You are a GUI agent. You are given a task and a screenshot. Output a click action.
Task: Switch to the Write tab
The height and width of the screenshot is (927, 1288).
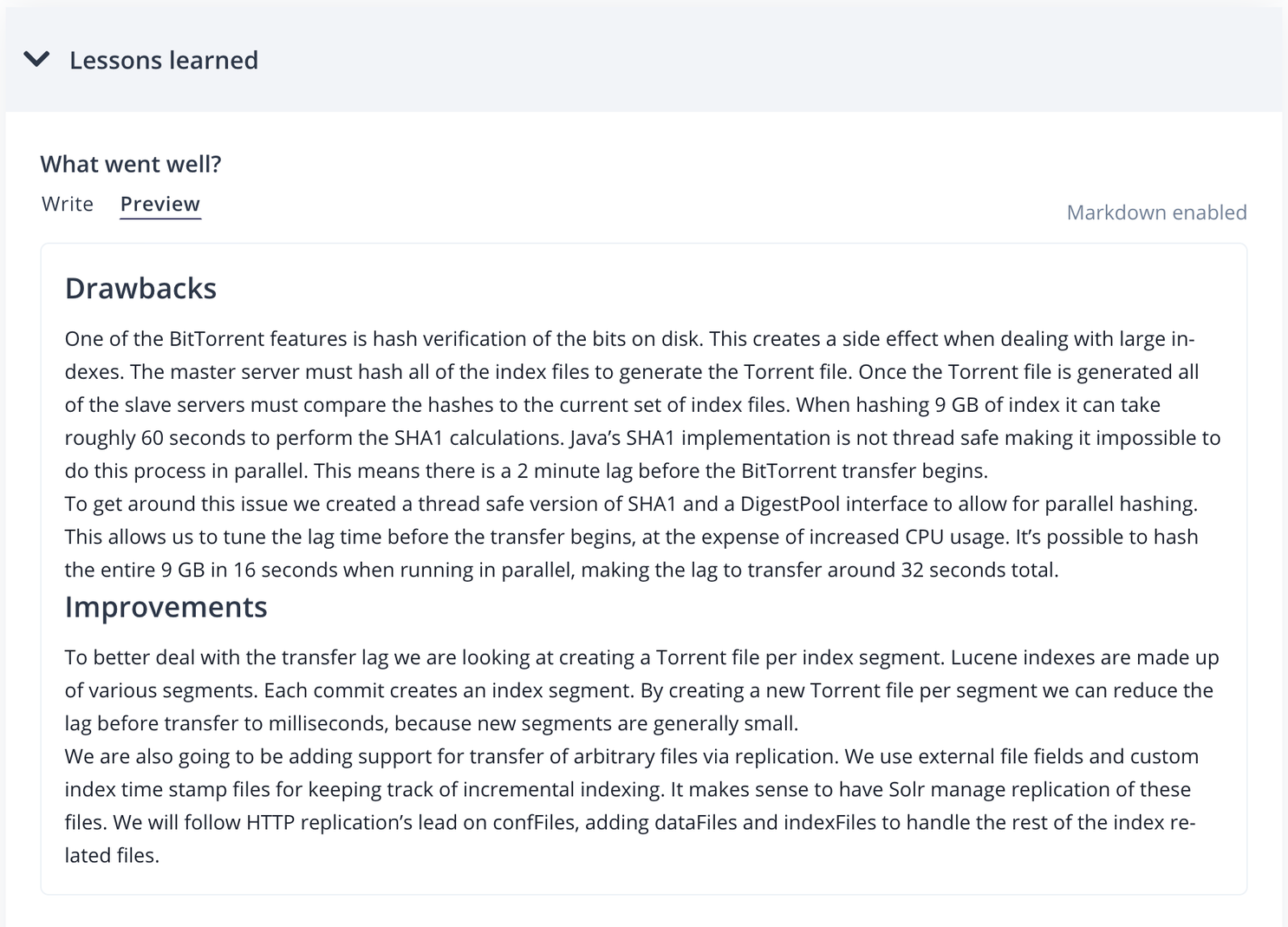(x=68, y=204)
